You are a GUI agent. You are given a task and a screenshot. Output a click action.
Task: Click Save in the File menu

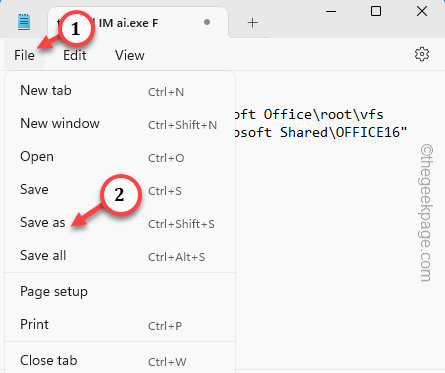point(120,190)
